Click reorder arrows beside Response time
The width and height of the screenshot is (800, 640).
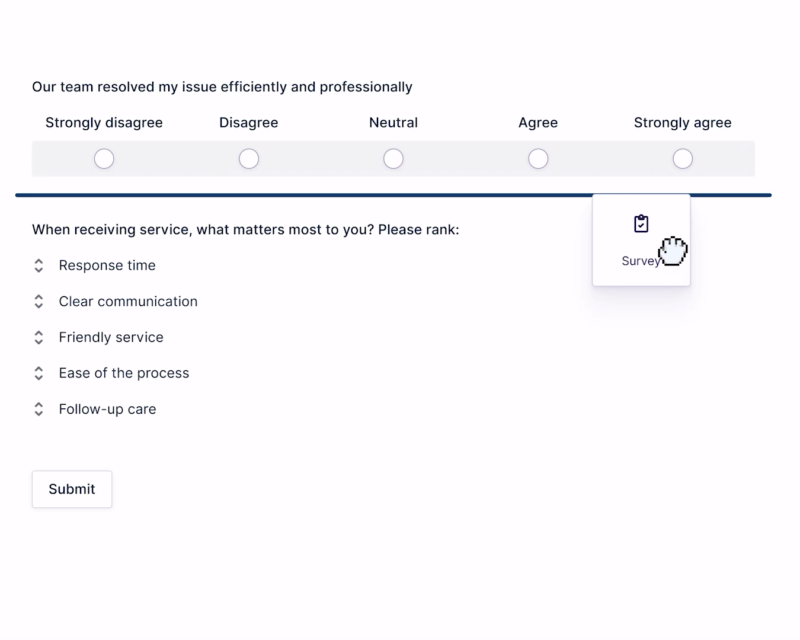pyautogui.click(x=39, y=266)
